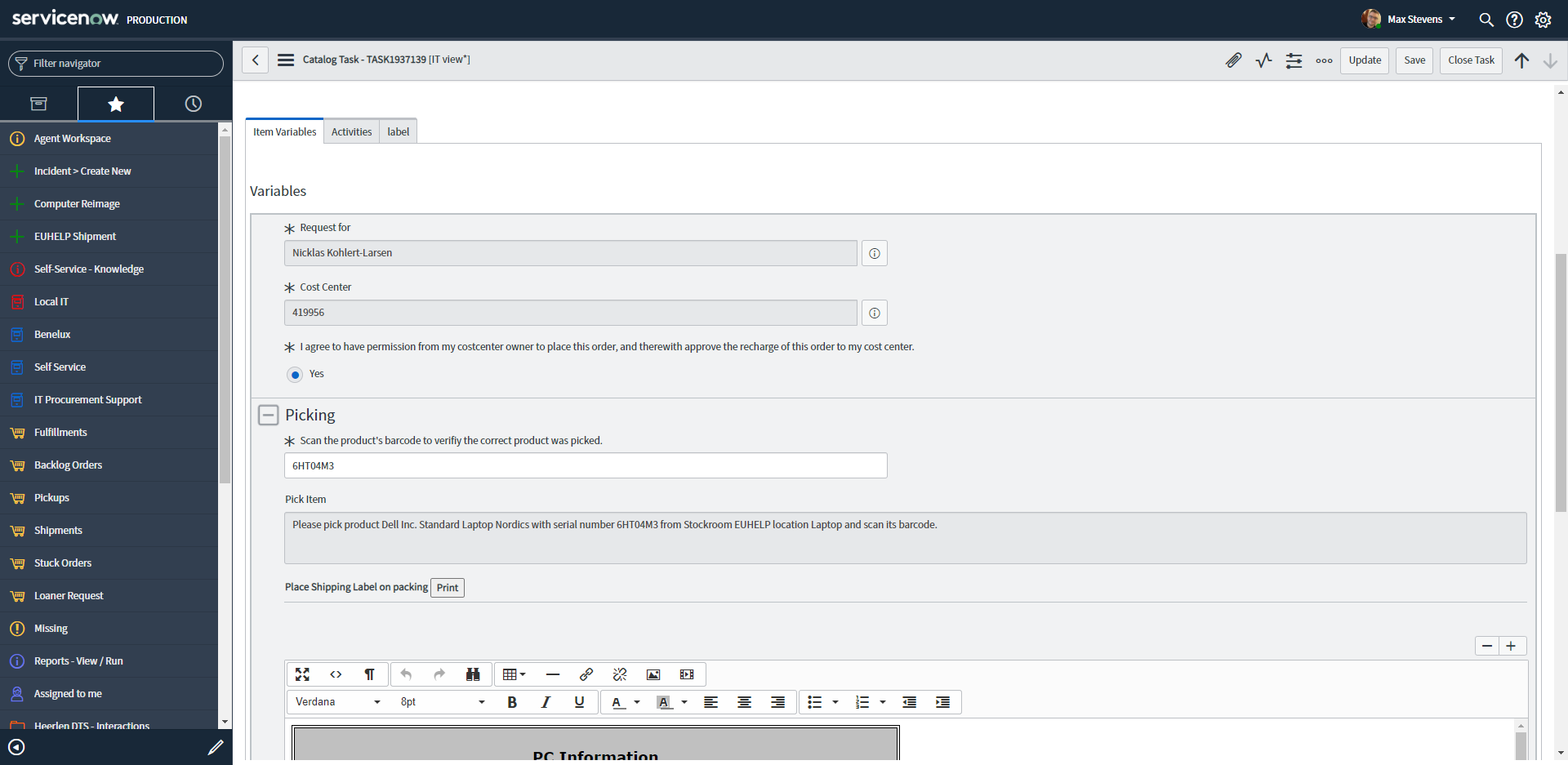The height and width of the screenshot is (765, 1568).
Task: Collapse the Picking section
Action: click(x=268, y=415)
